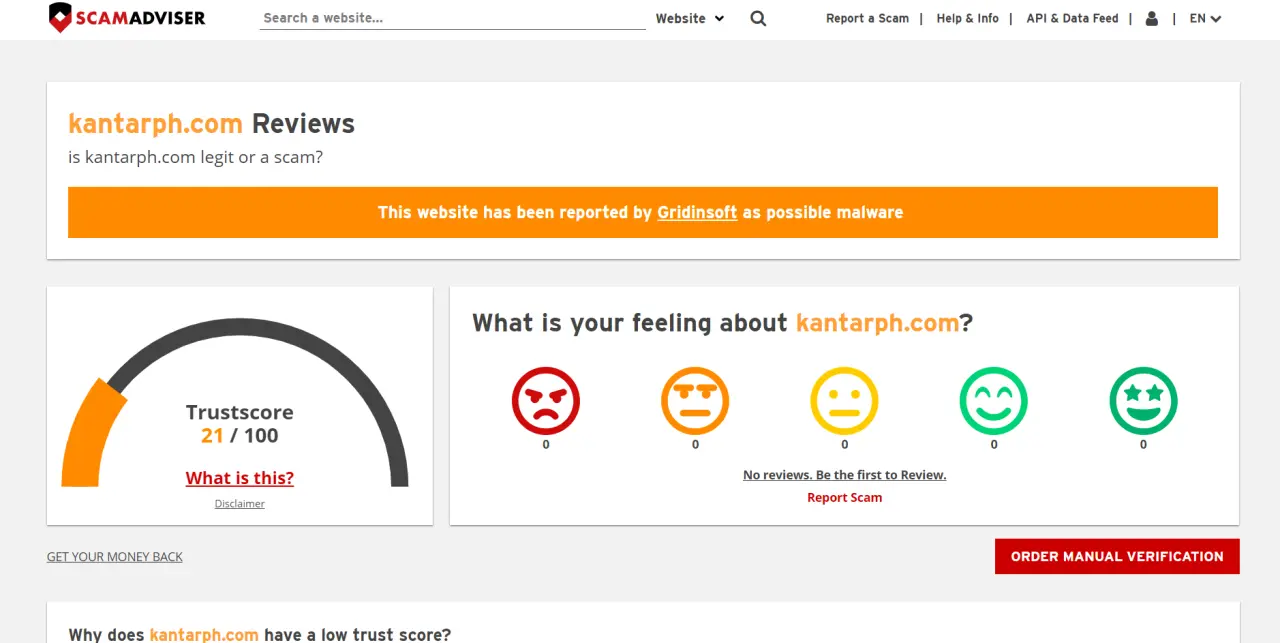The height and width of the screenshot is (643, 1280).
Task: Click the red Report Scam link
Action: click(844, 497)
